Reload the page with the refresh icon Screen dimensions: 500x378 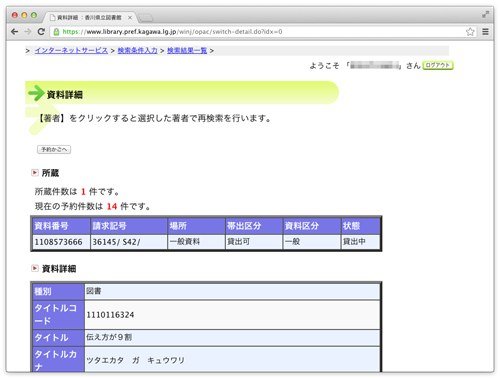tap(41, 32)
